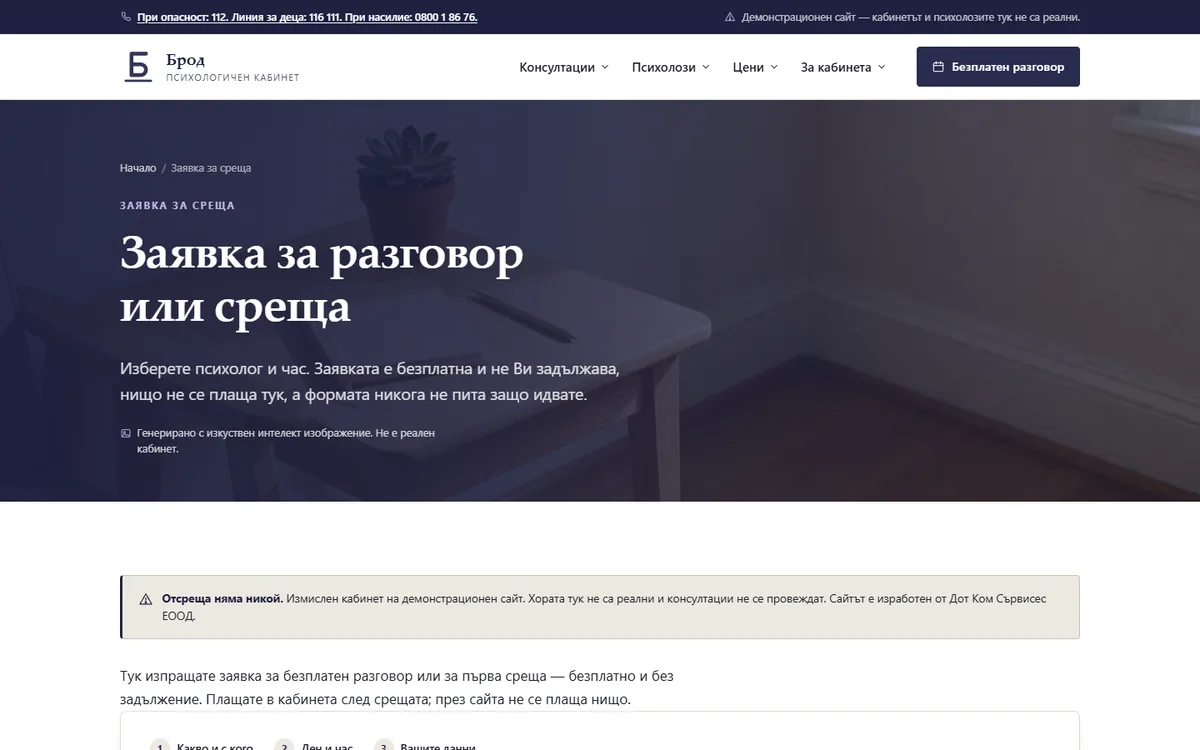
Task: Go to Начало breadcrumb
Action: point(138,168)
